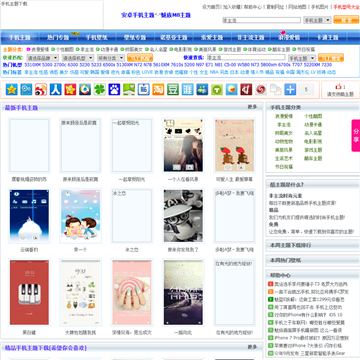Open the top search category dropdown

pyautogui.click(x=317, y=20)
